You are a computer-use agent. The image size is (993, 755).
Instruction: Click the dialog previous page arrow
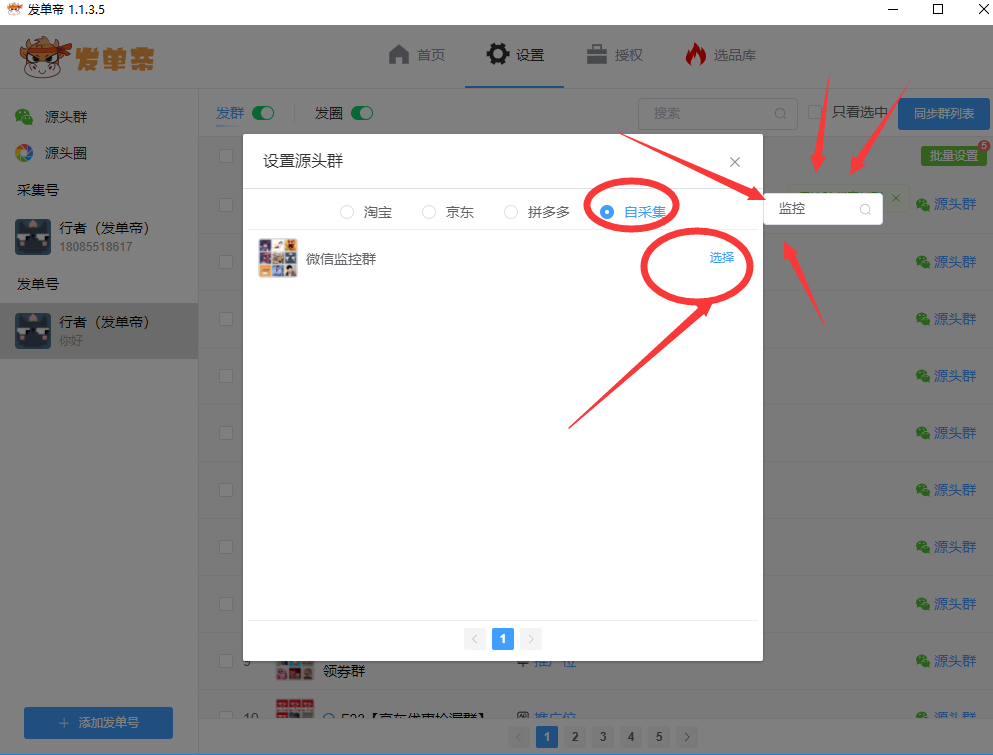(475, 638)
